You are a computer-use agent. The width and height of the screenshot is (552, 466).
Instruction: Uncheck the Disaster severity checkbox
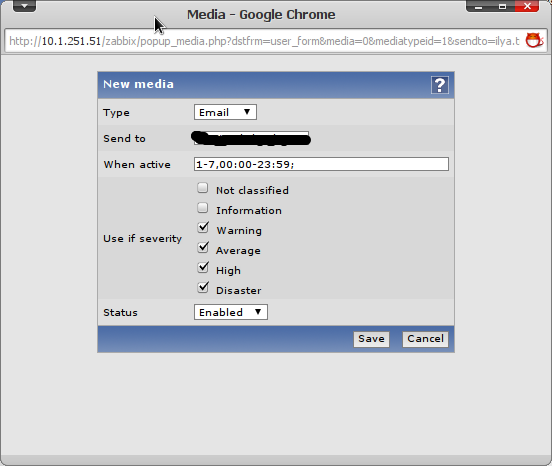[203, 288]
